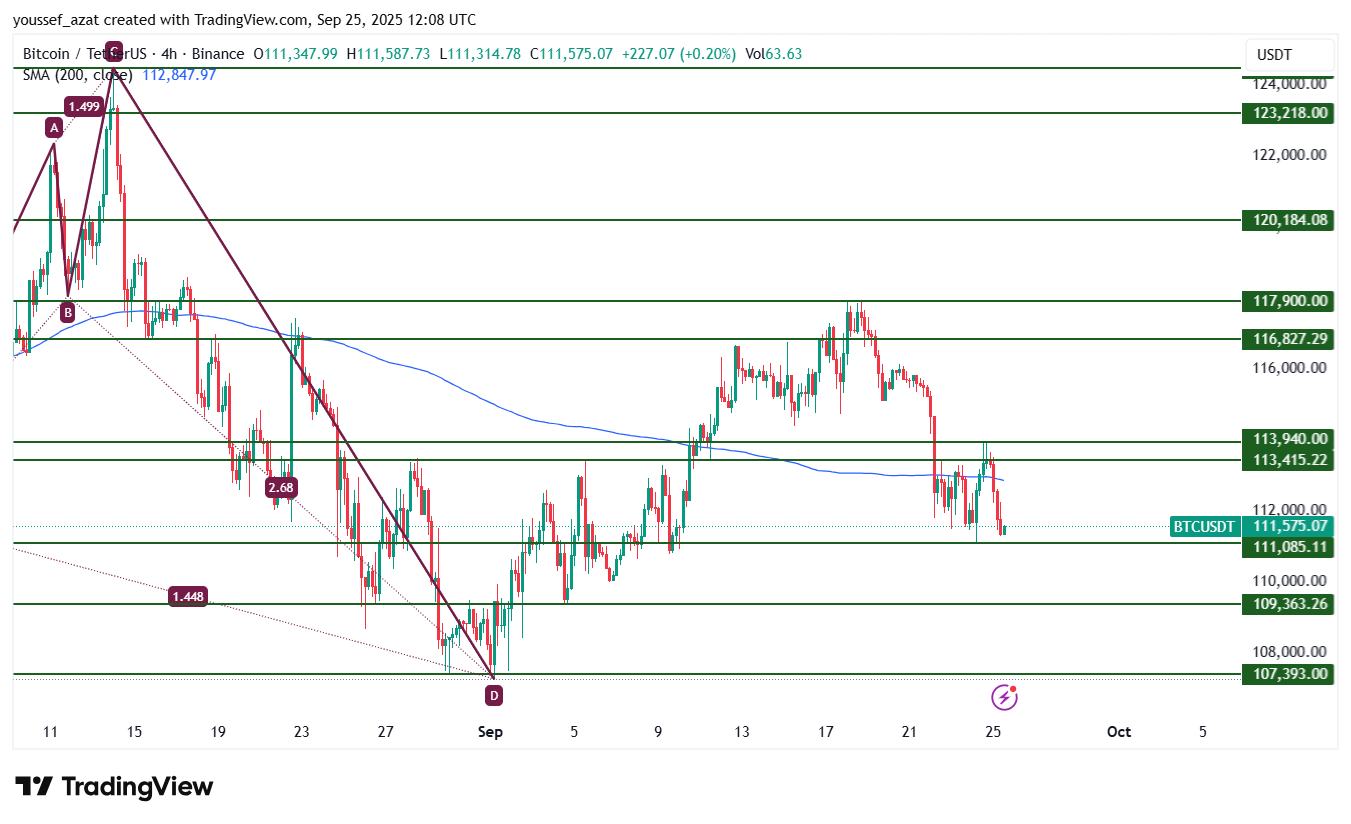Viewport: 1351px width, 824px height.
Task: Click the TradingView logo icon
Action: (34, 787)
